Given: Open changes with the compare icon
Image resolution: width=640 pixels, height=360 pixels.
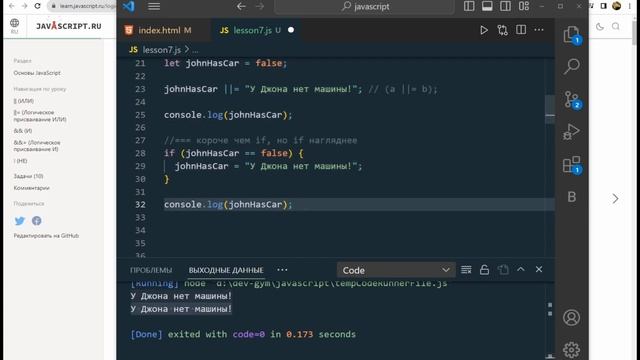Looking at the screenshot, I should pos(502,30).
